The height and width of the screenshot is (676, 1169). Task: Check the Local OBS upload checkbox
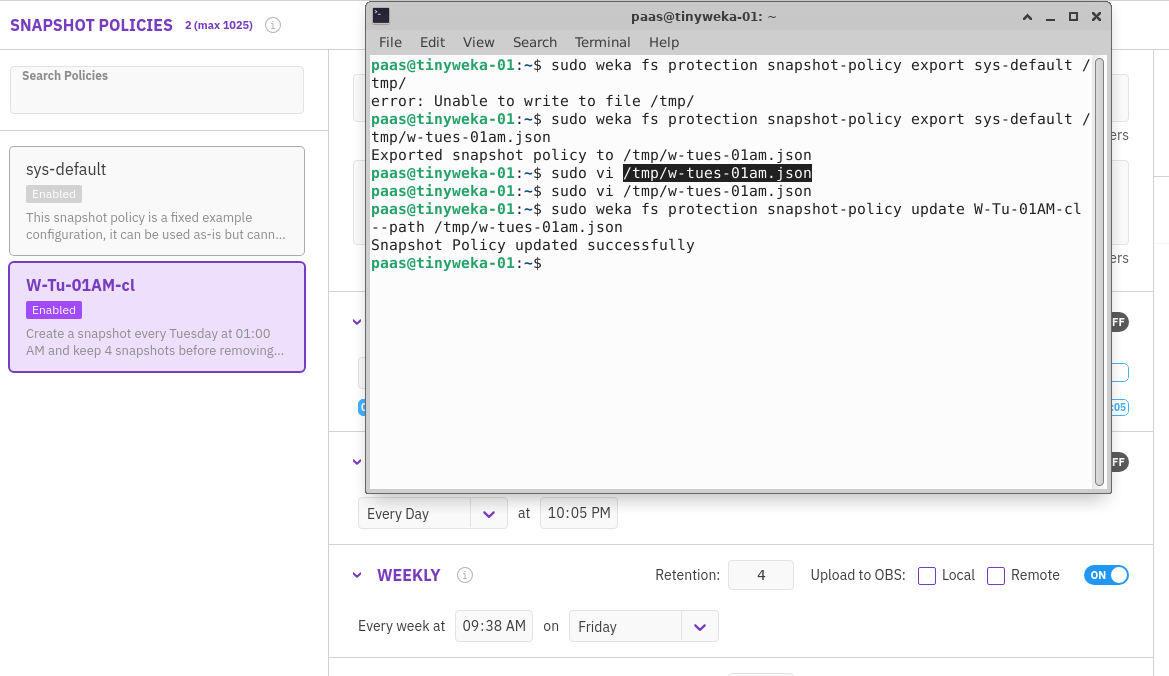pyautogui.click(x=927, y=575)
